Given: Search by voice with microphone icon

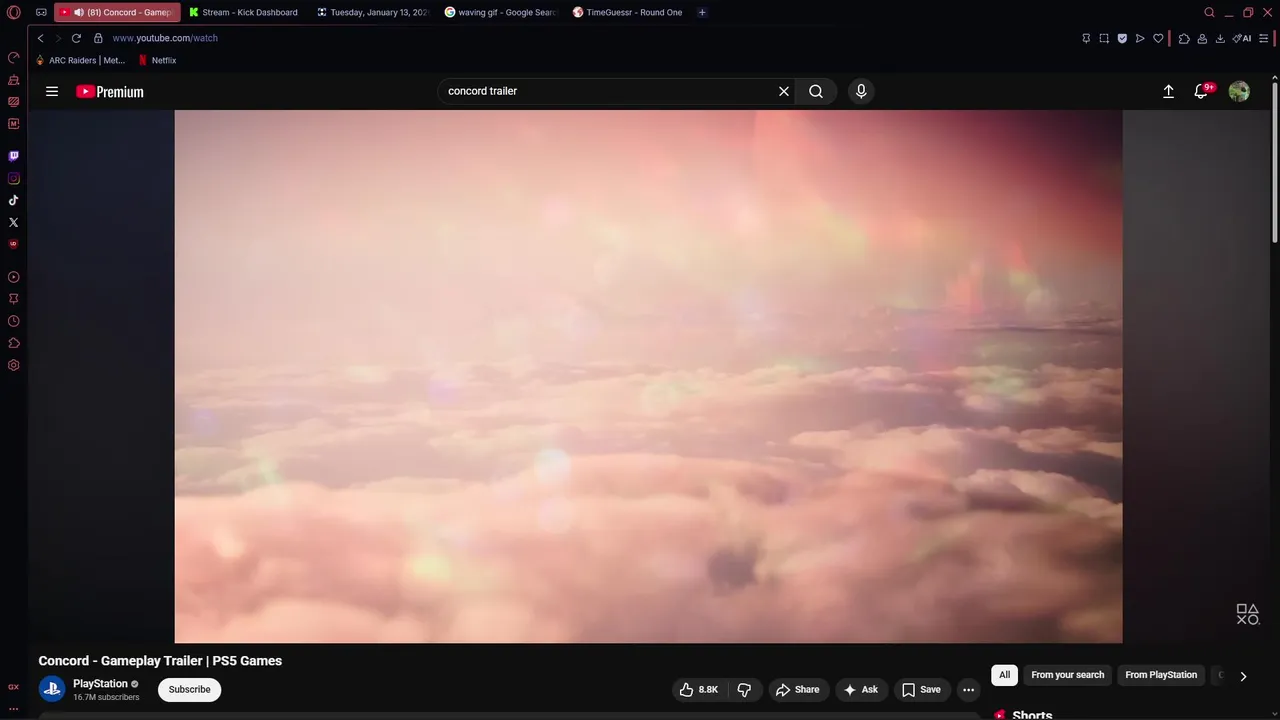Looking at the screenshot, I should (x=861, y=91).
